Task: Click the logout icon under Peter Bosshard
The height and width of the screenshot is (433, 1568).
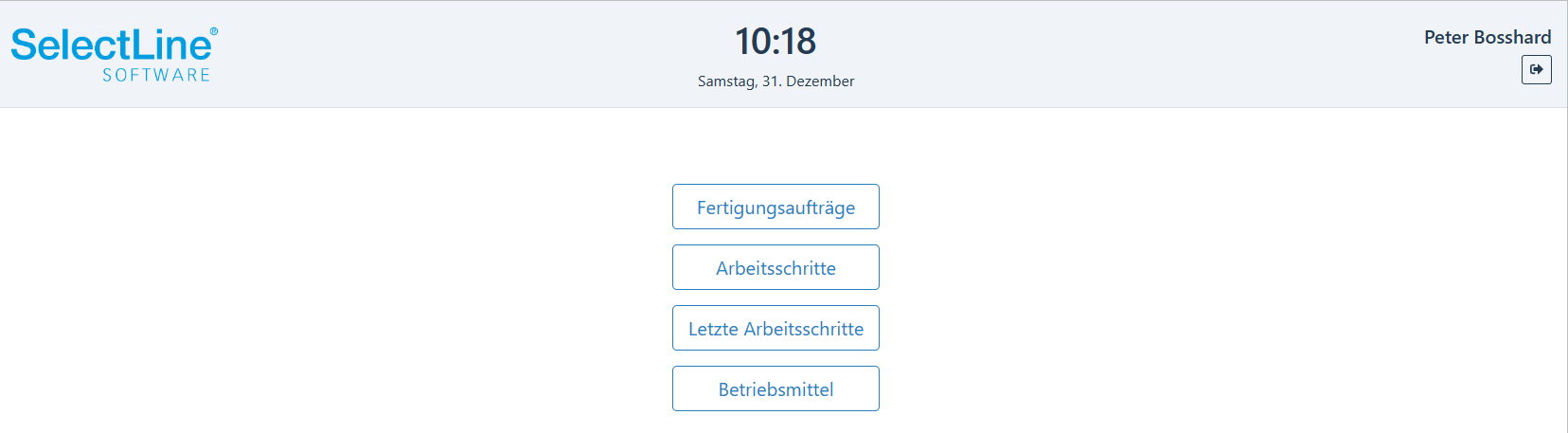Action: pos(1536,69)
